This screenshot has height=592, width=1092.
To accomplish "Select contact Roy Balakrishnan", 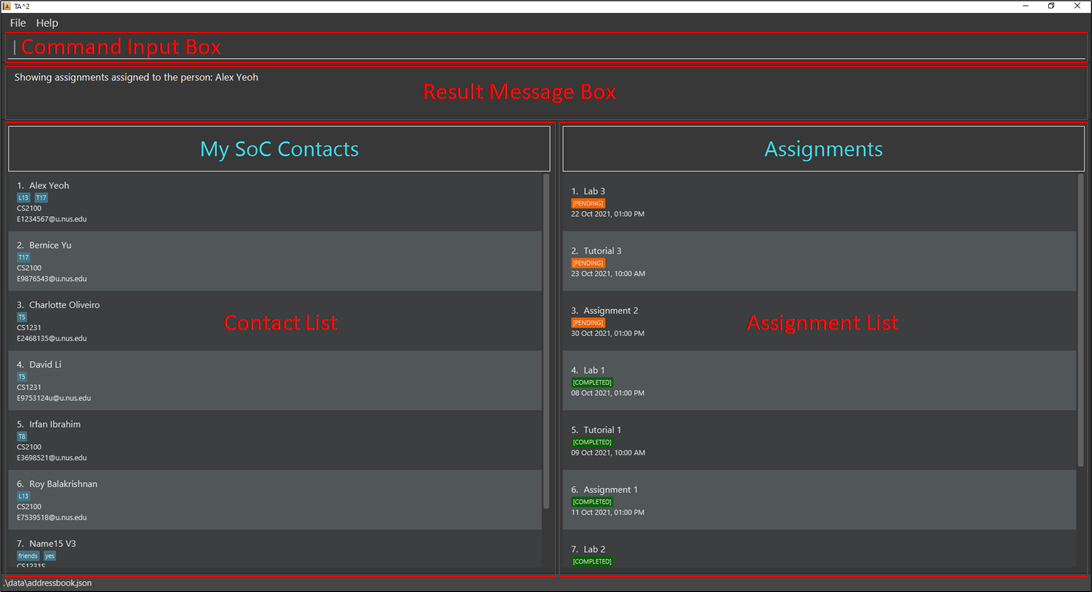I will (x=63, y=484).
